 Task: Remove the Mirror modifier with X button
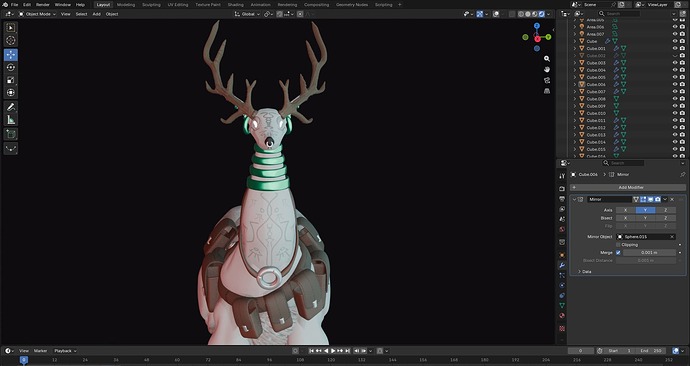pyautogui.click(x=672, y=199)
